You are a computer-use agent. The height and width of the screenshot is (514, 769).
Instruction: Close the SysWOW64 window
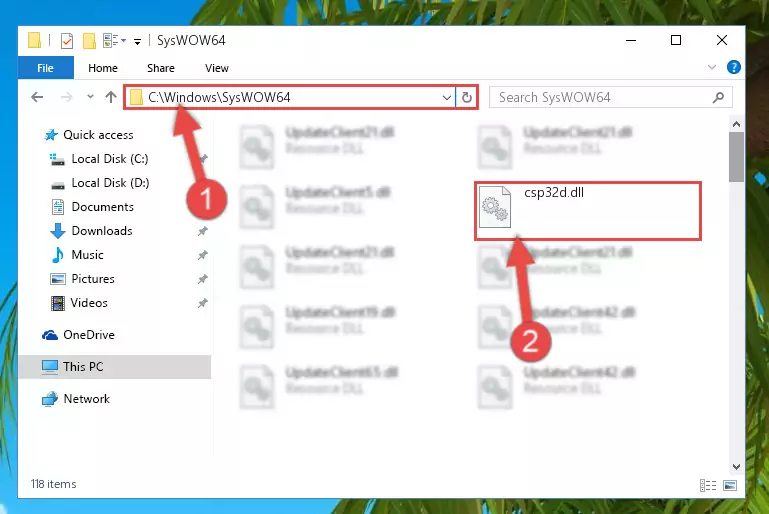click(x=721, y=40)
